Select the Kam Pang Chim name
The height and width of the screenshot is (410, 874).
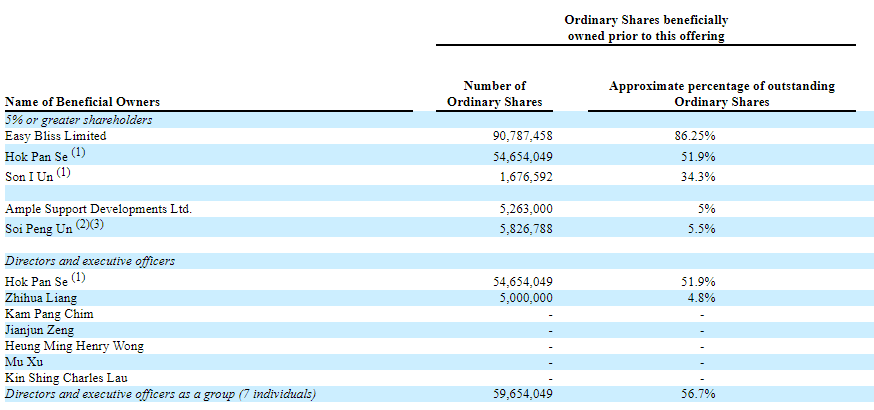[49, 313]
